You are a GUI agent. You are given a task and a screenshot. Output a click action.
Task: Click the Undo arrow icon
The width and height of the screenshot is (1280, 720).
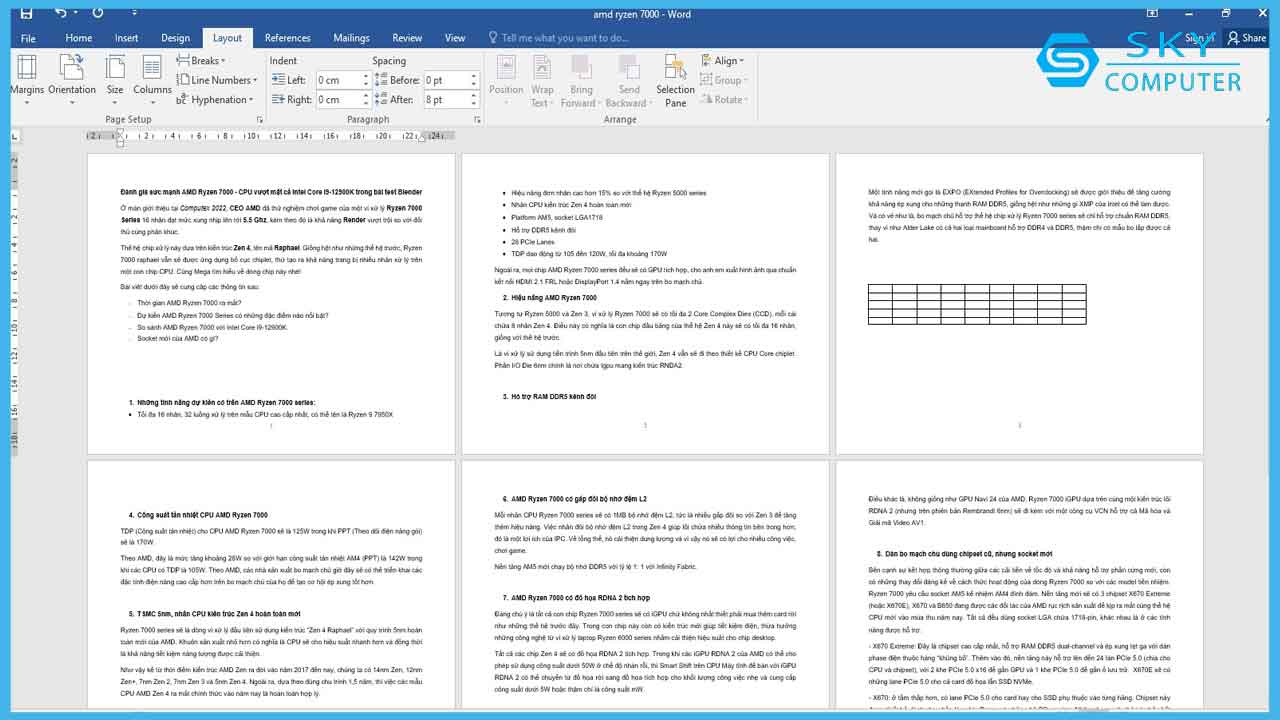pyautogui.click(x=60, y=13)
